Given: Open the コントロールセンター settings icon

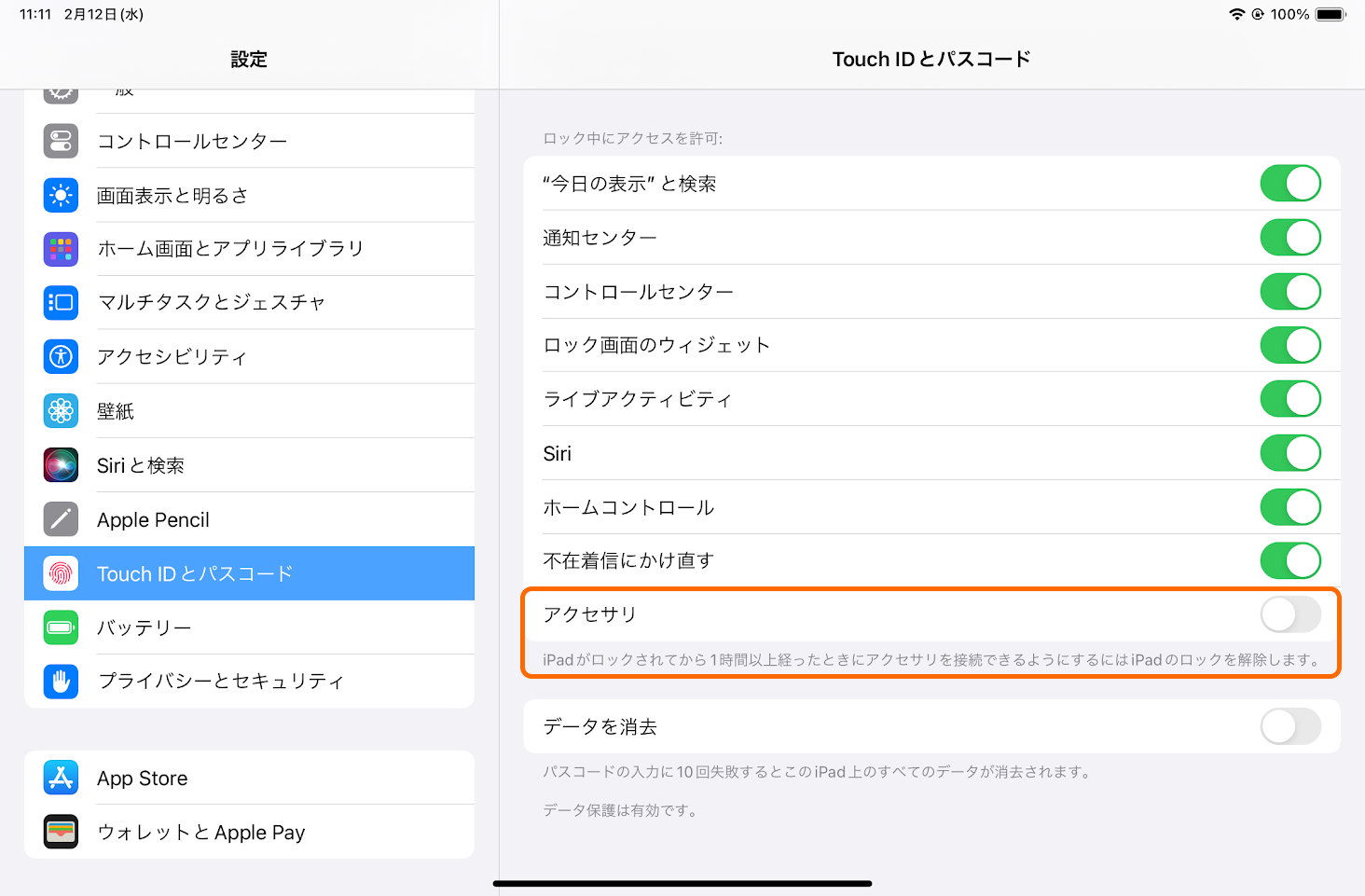Looking at the screenshot, I should pos(60,141).
